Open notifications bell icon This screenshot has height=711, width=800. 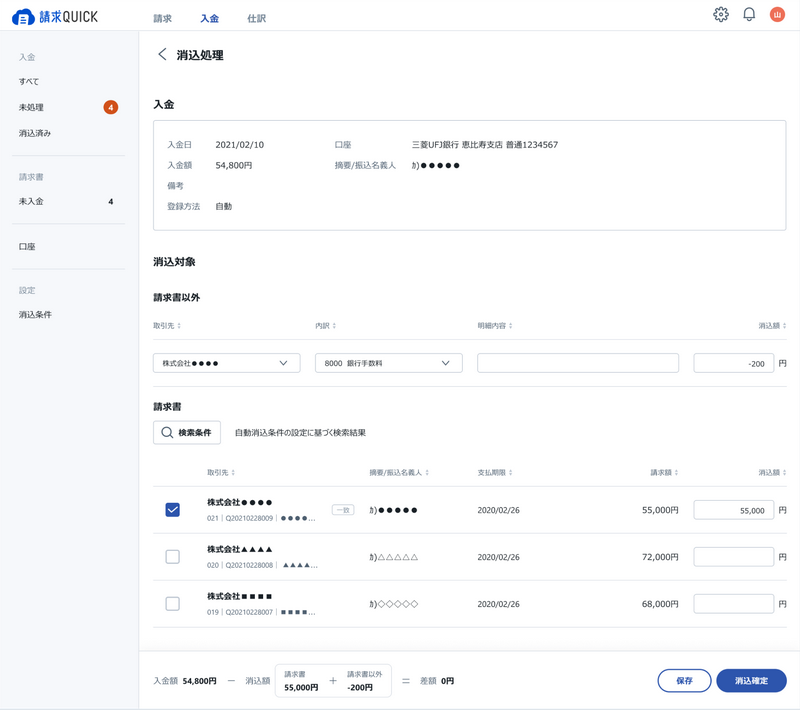pyautogui.click(x=749, y=15)
